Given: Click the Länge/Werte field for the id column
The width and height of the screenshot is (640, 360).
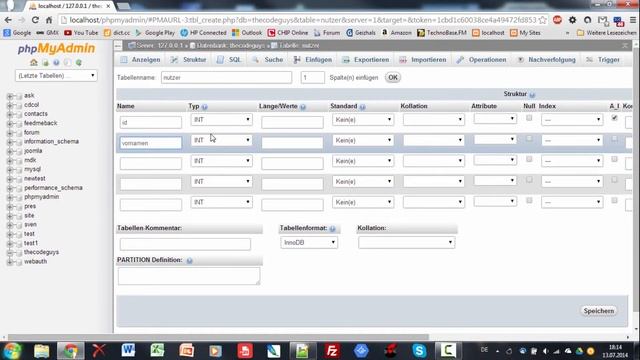Looking at the screenshot, I should coord(292,122).
